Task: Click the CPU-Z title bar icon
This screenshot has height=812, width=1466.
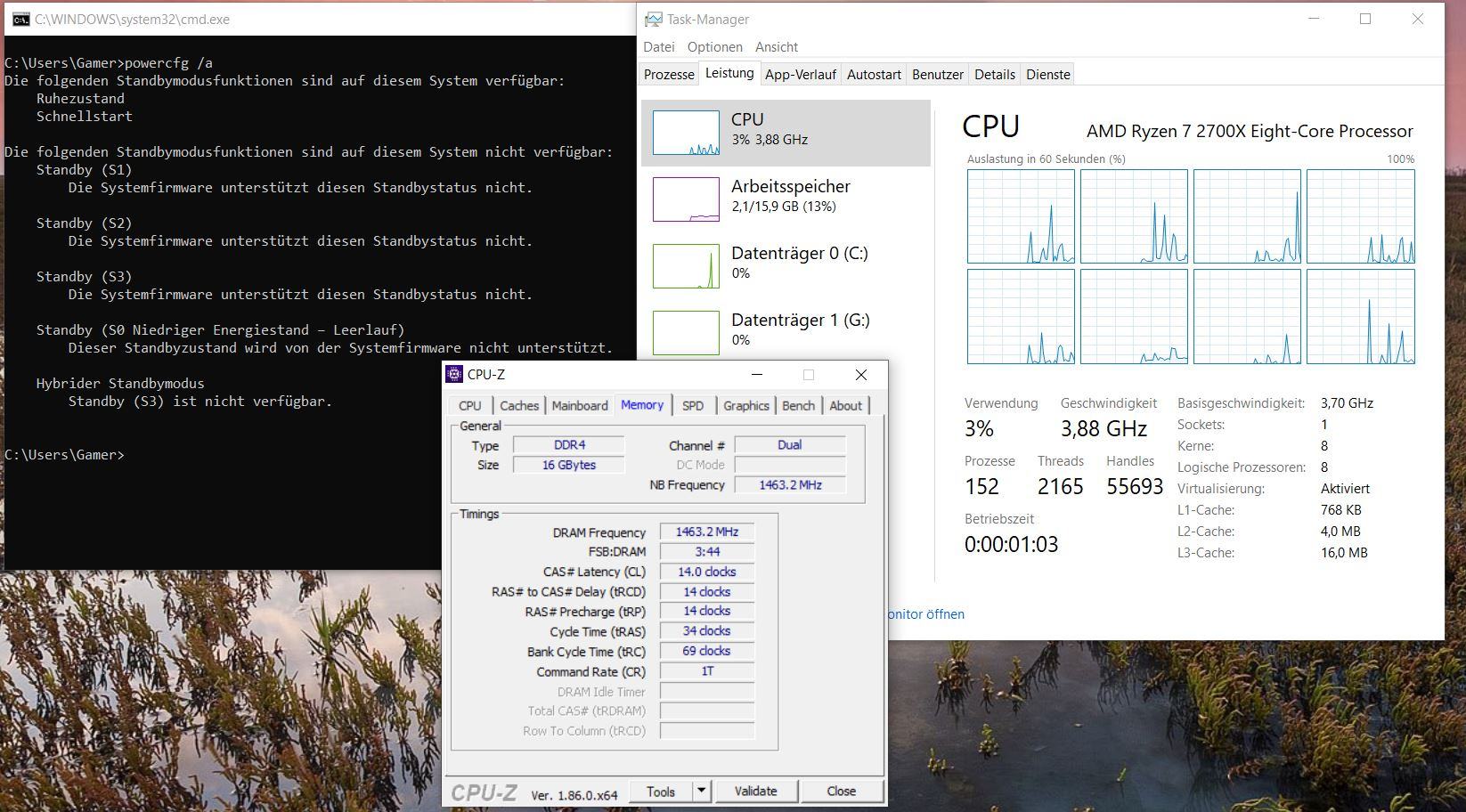Action: (x=454, y=374)
